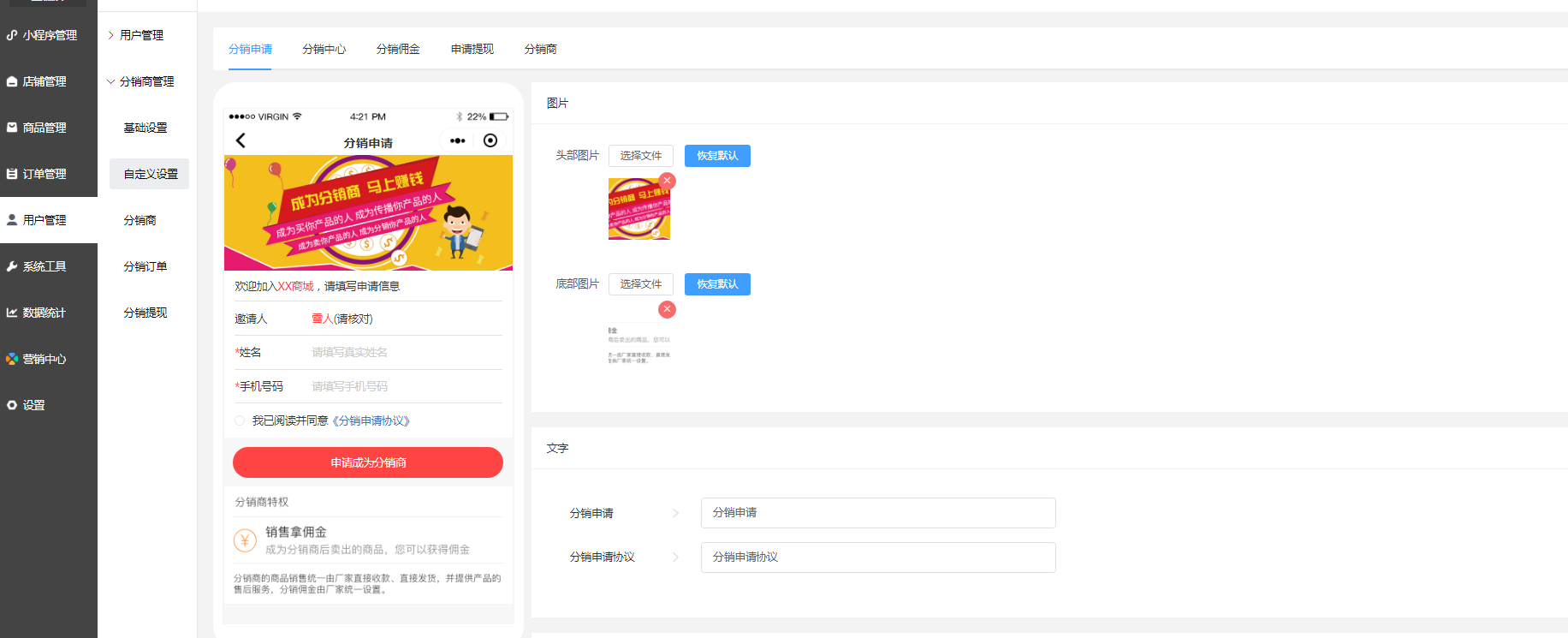Switch to the 申请提现 tab
Screen dimensions: 1568x638
(x=472, y=49)
